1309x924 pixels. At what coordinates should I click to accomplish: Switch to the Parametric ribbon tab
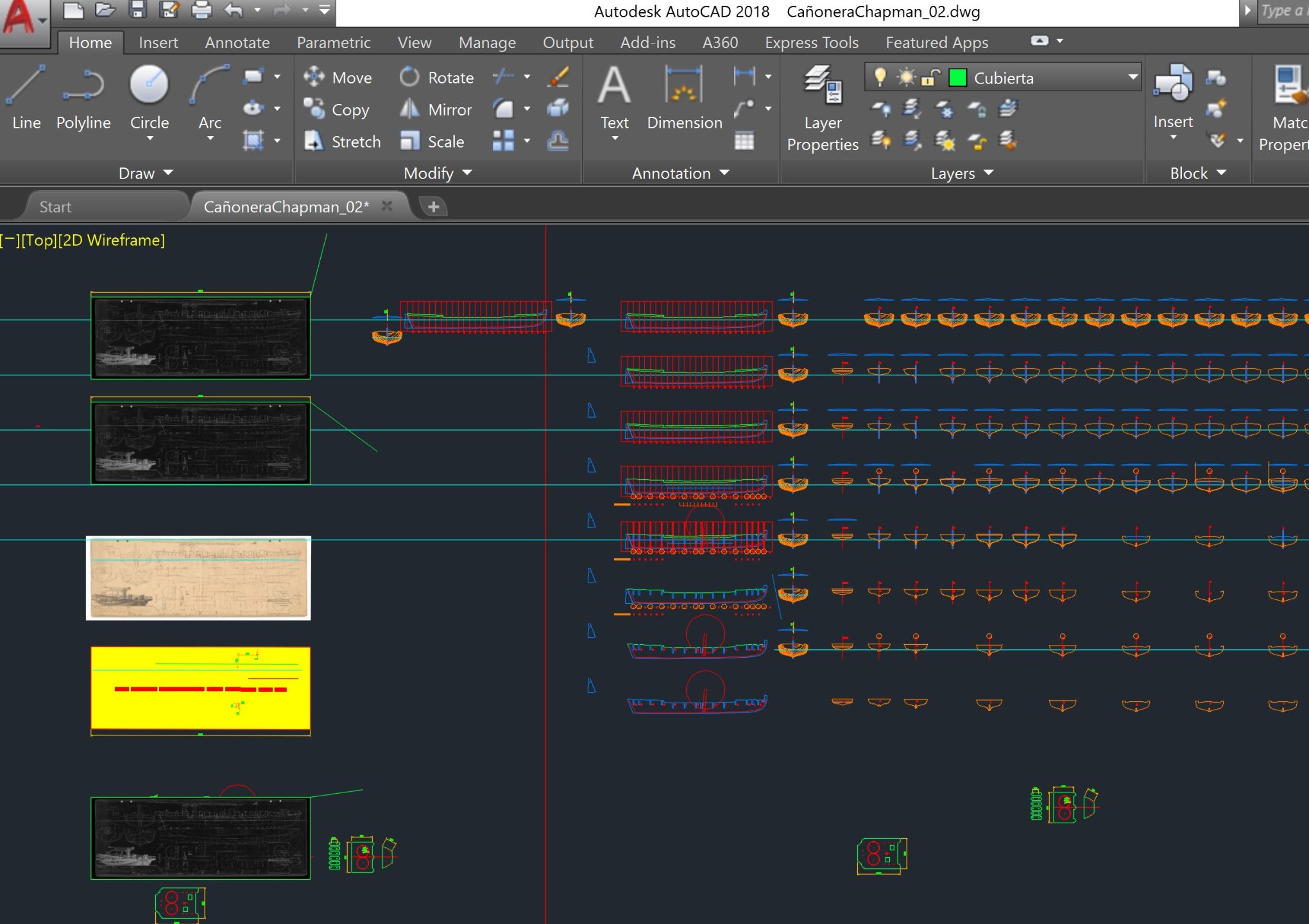[333, 42]
